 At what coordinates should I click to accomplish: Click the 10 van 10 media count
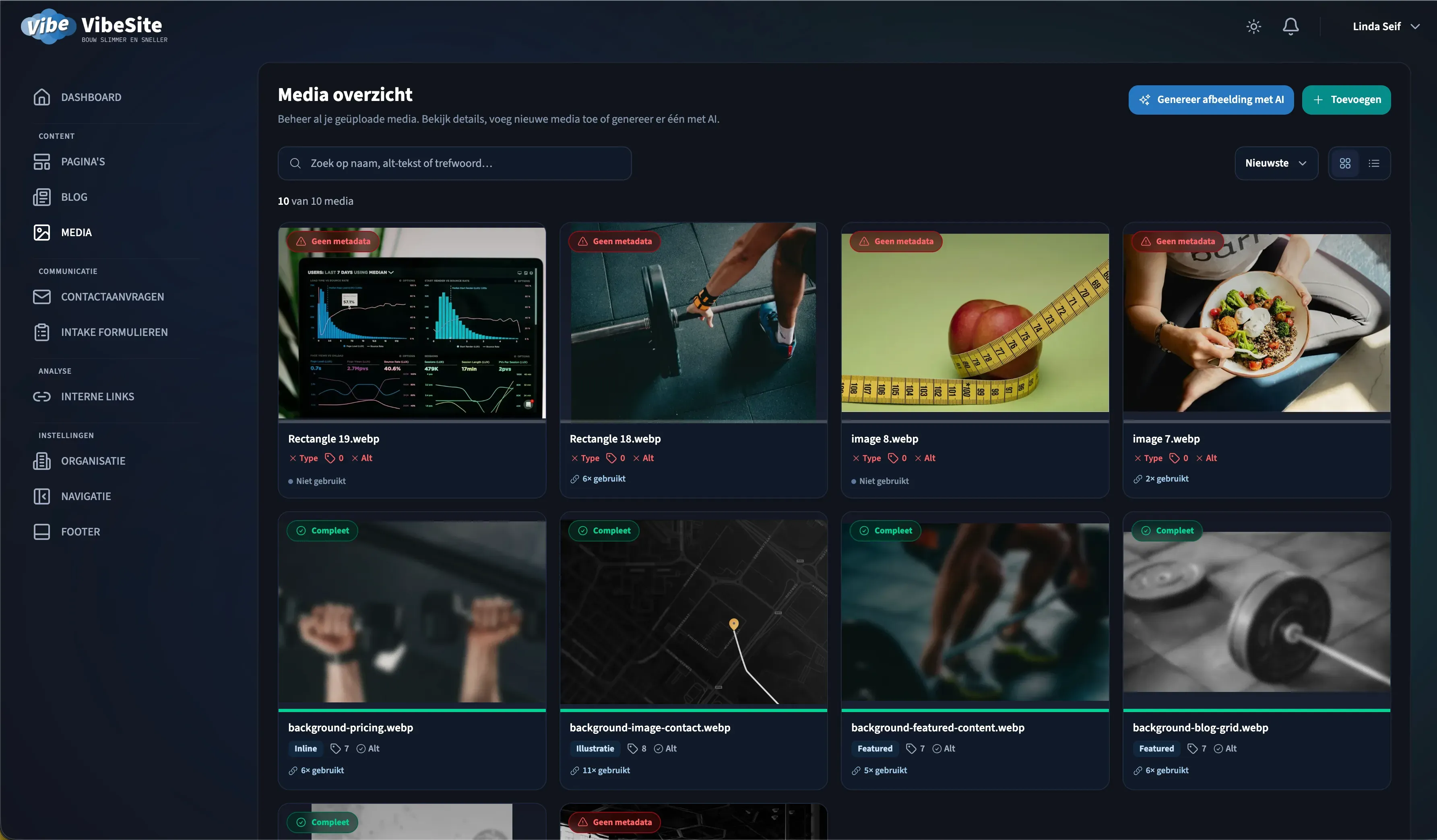(315, 201)
